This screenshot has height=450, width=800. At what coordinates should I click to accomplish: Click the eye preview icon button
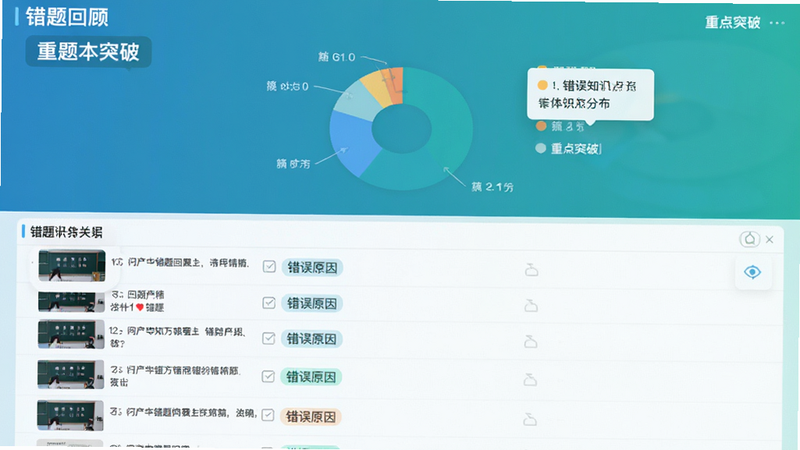point(753,272)
